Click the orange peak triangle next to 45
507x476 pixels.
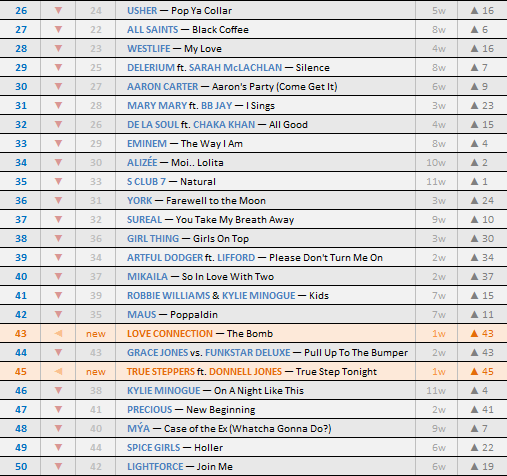tap(474, 371)
